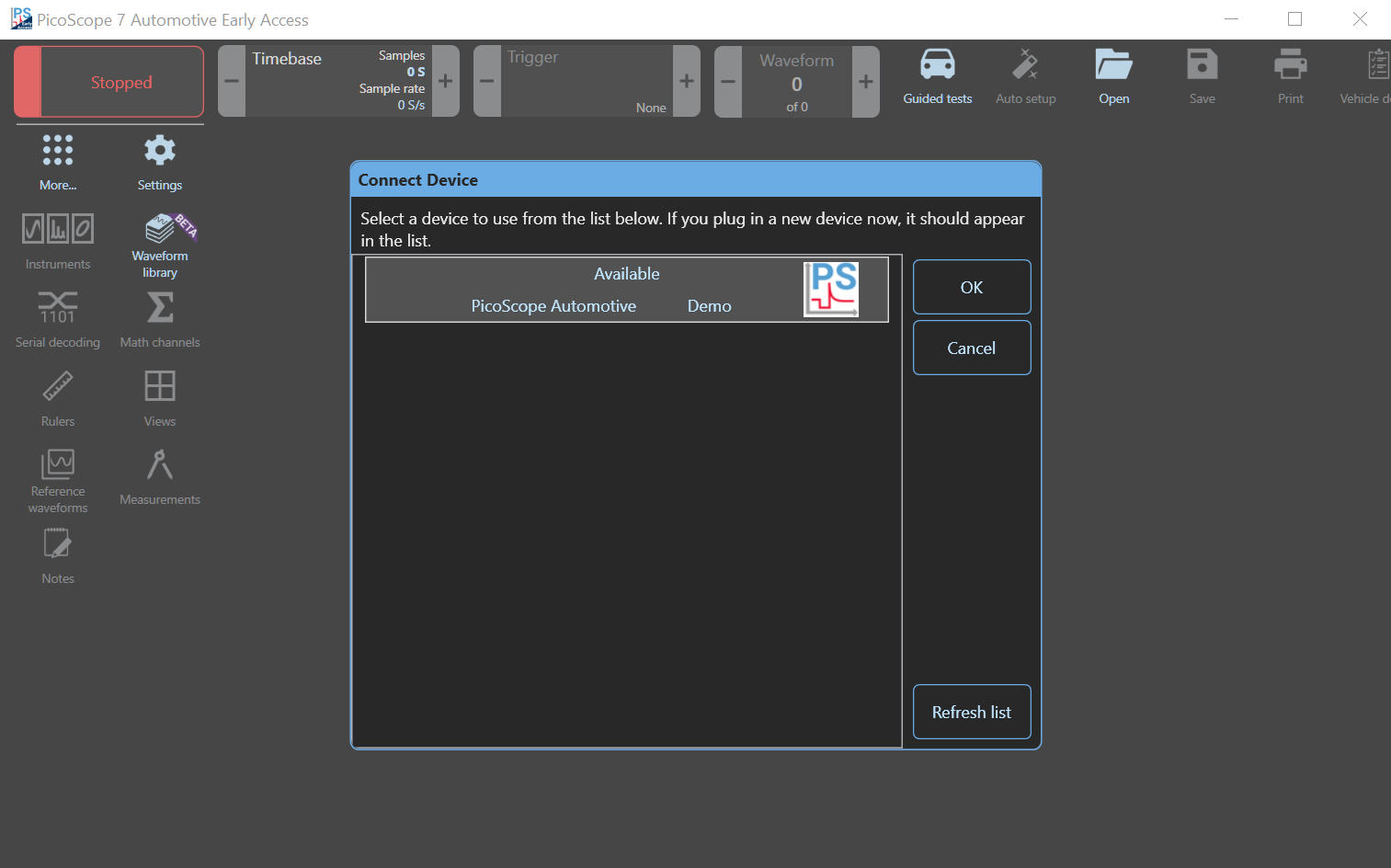The image size is (1391, 868).
Task: Open the More... grid menu
Action: [58, 162]
